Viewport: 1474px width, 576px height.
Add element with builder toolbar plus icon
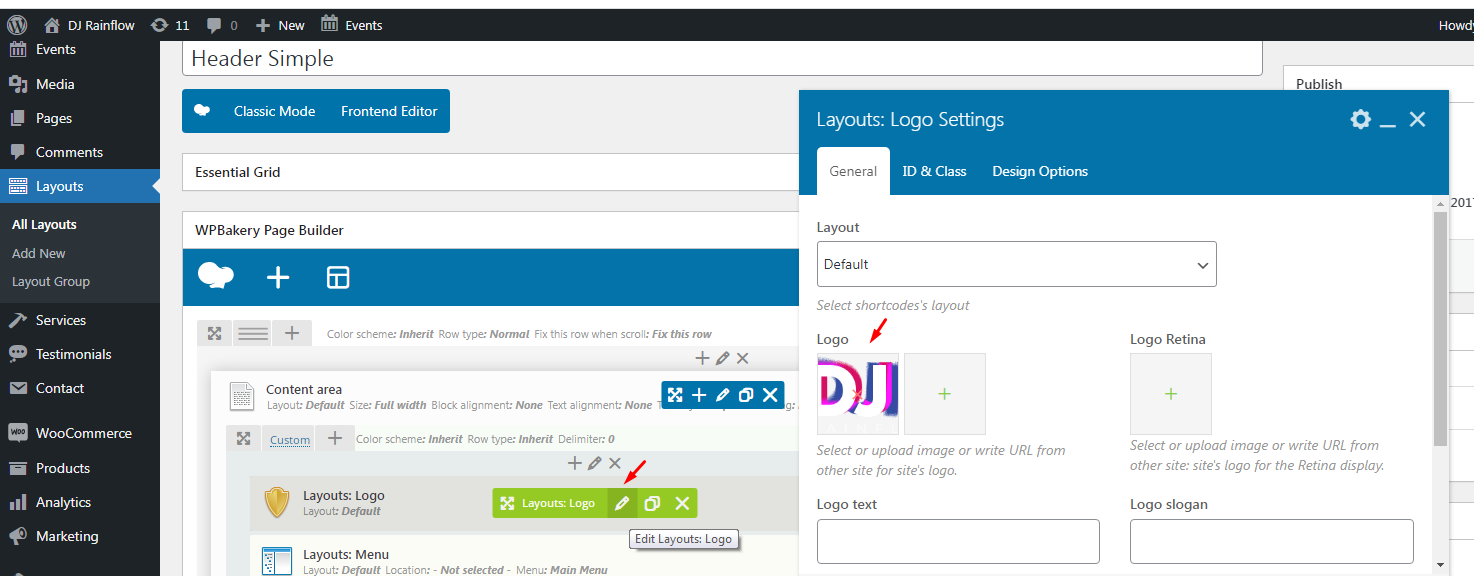click(278, 277)
